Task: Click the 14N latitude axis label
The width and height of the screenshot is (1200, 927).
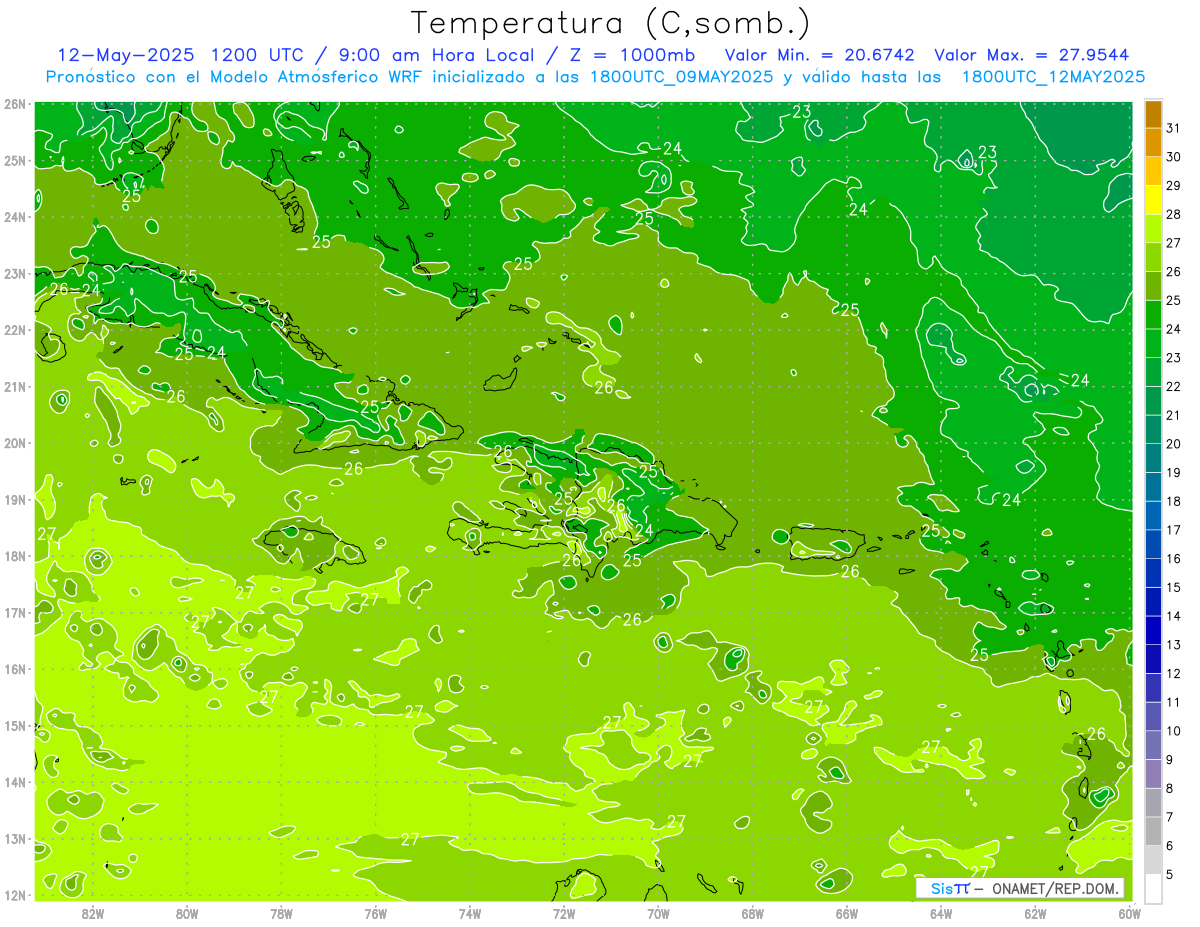Action: tap(15, 782)
